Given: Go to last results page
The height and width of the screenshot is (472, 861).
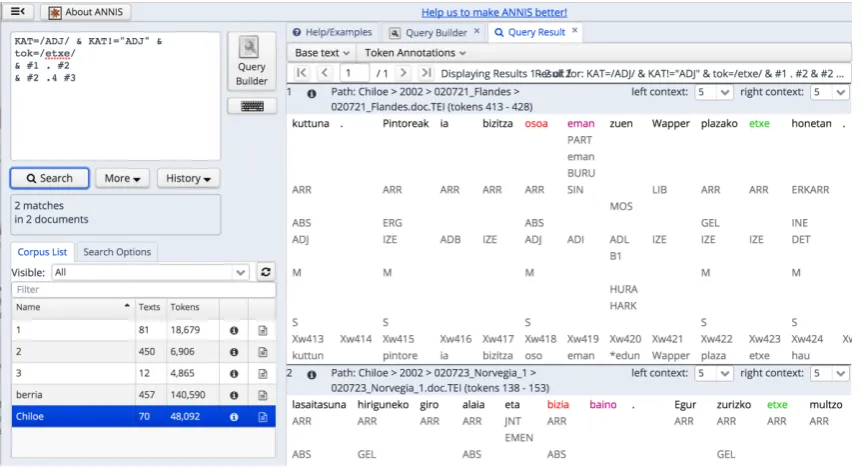Looking at the screenshot, I should (x=426, y=72).
